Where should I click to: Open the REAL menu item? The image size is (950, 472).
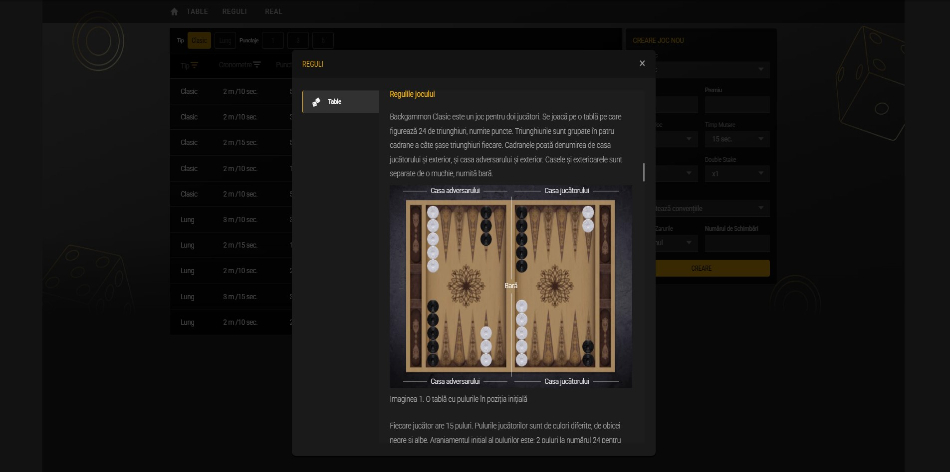tap(273, 11)
